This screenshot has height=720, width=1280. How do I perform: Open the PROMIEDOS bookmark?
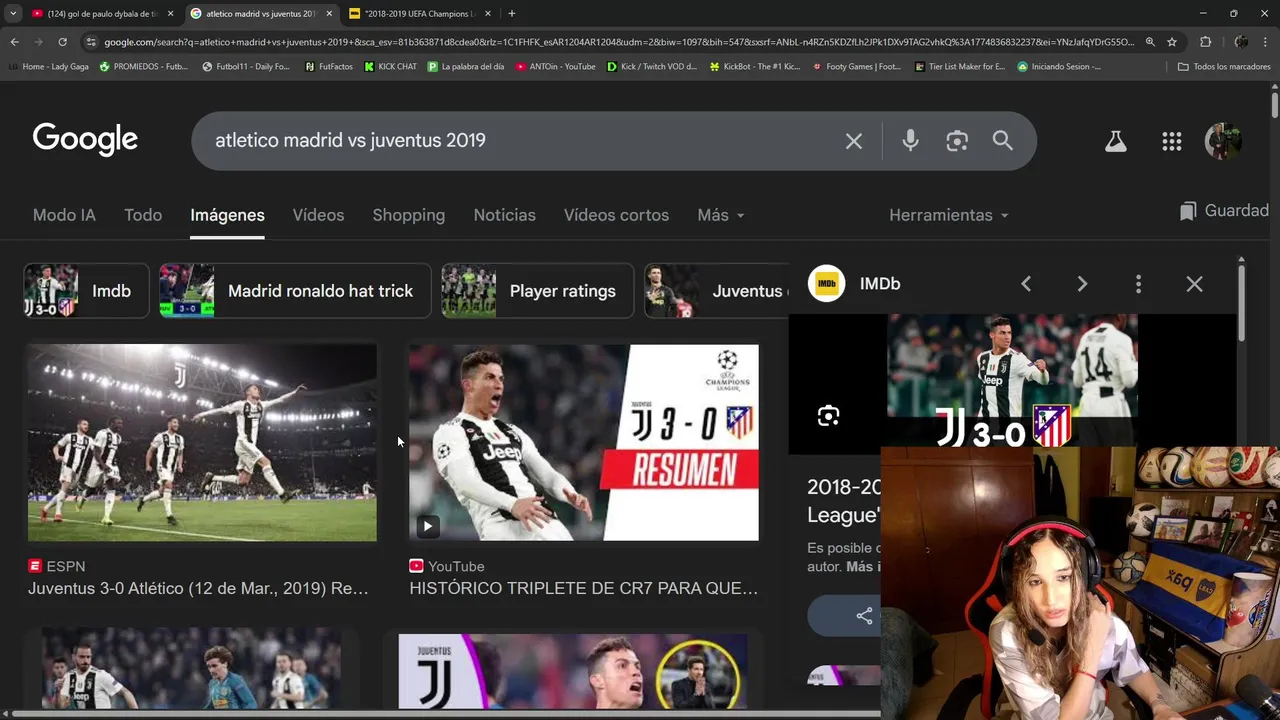click(x=143, y=67)
